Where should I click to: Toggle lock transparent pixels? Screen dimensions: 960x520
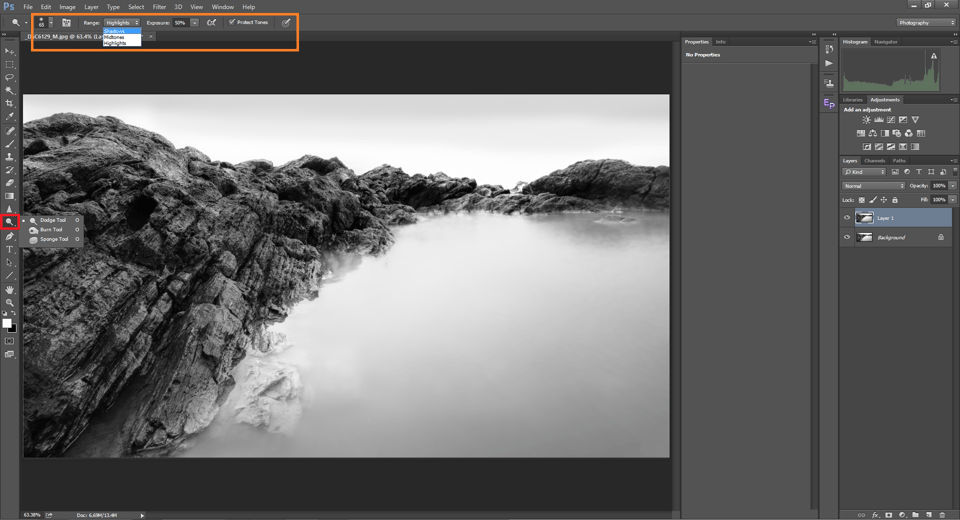click(x=862, y=200)
